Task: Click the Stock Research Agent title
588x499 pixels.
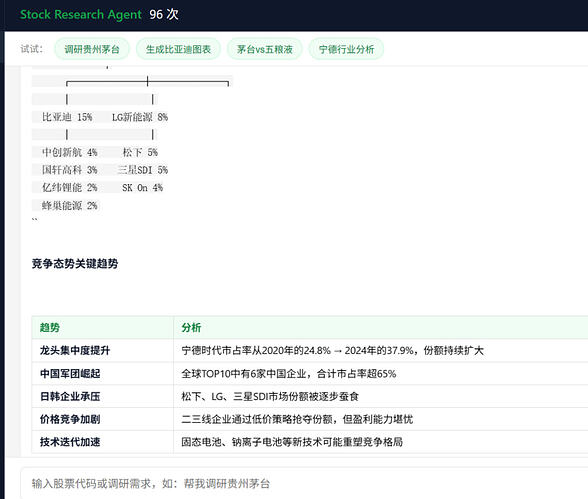Action: [x=81, y=15]
